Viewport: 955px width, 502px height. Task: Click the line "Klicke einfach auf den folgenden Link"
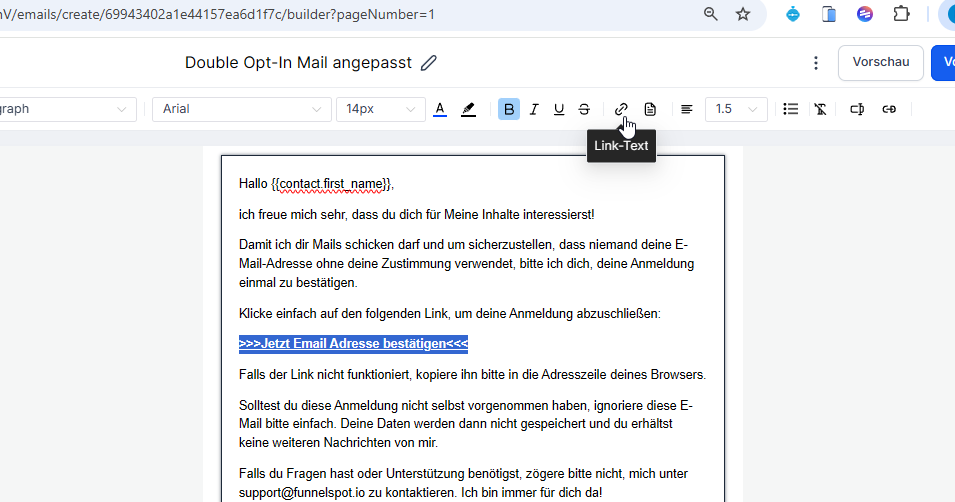449,314
